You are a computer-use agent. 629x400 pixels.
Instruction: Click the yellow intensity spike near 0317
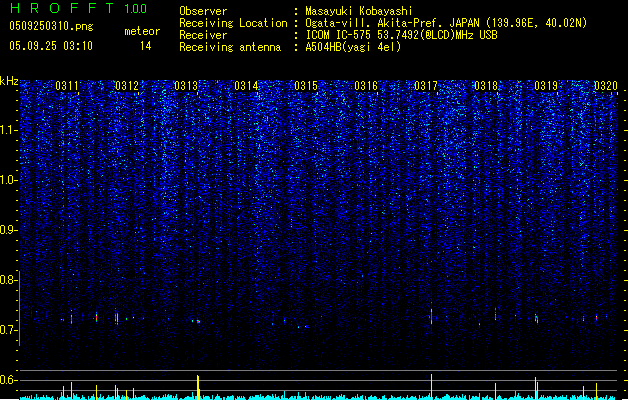(x=431, y=386)
